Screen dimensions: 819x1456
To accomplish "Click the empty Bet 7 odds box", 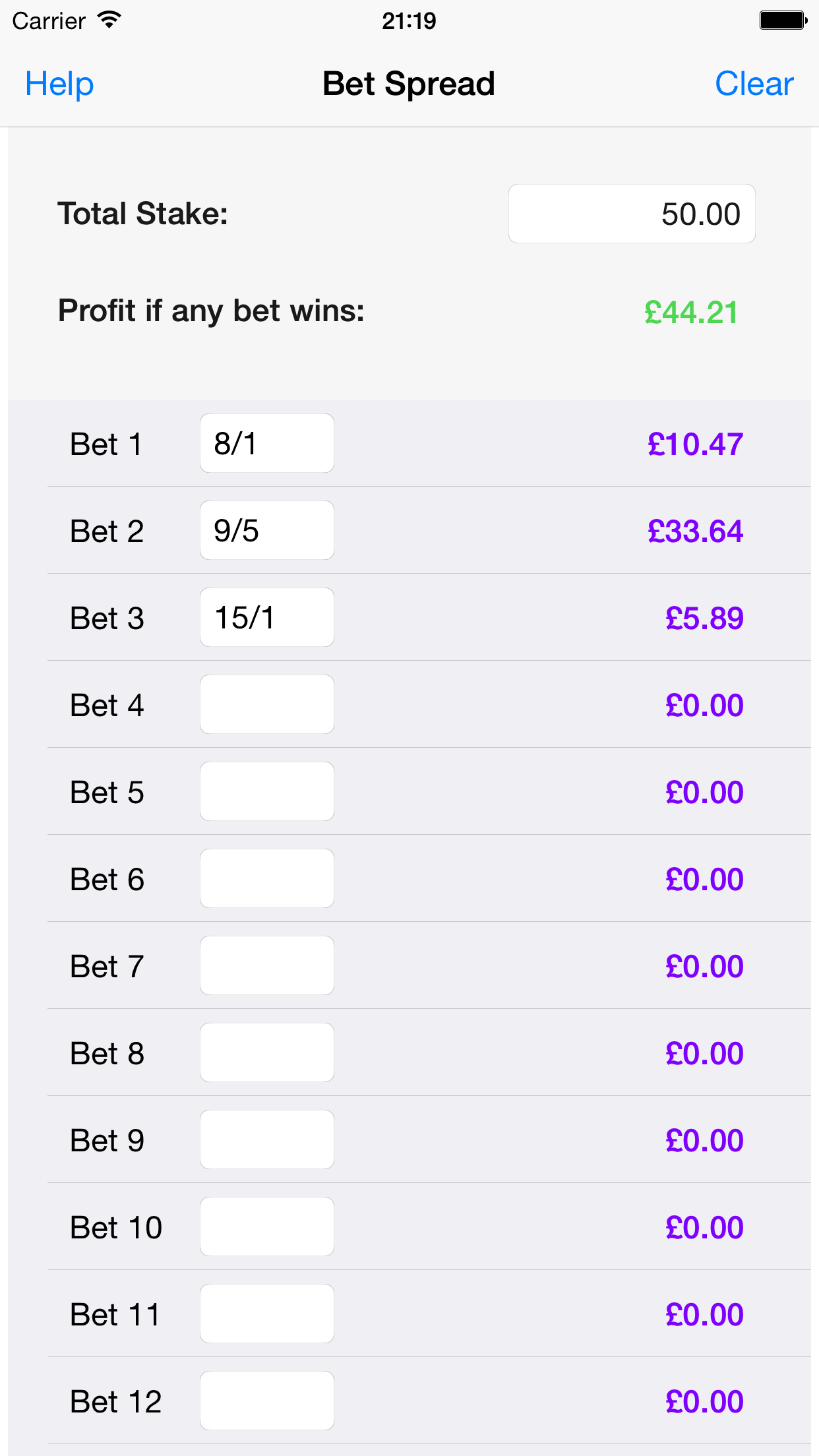I will [266, 965].
